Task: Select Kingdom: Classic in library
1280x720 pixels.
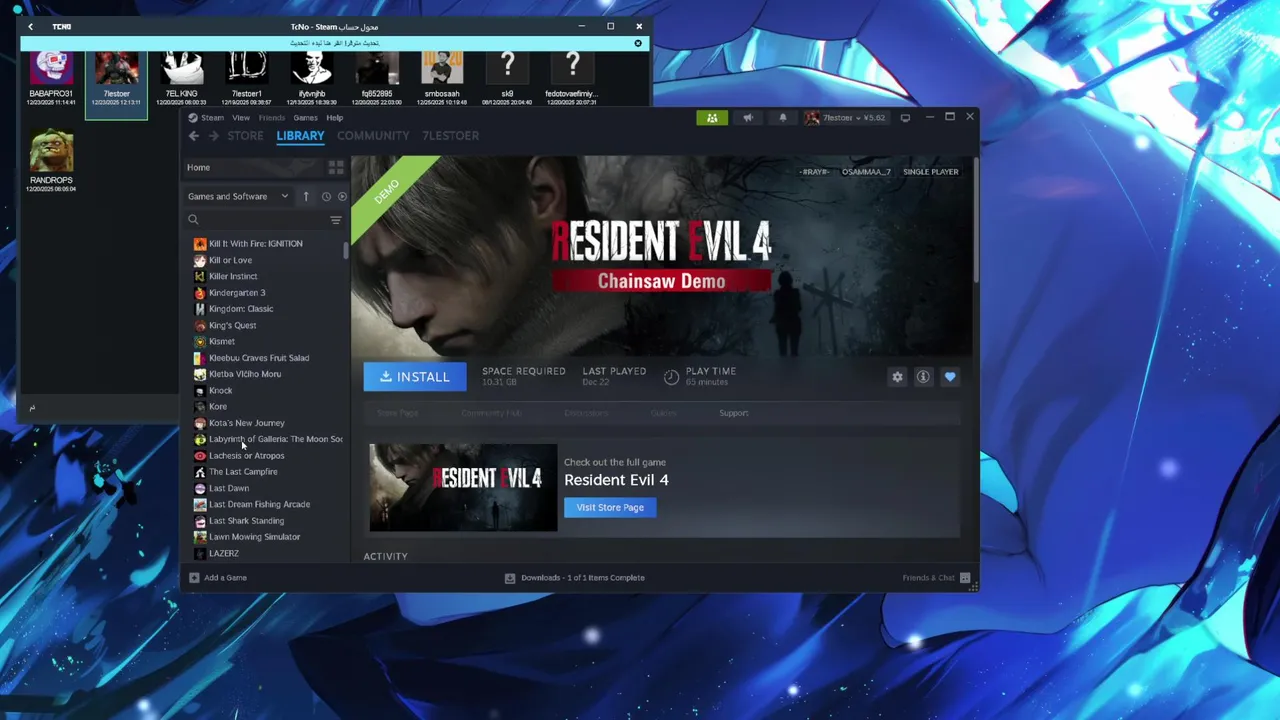Action: coord(241,309)
